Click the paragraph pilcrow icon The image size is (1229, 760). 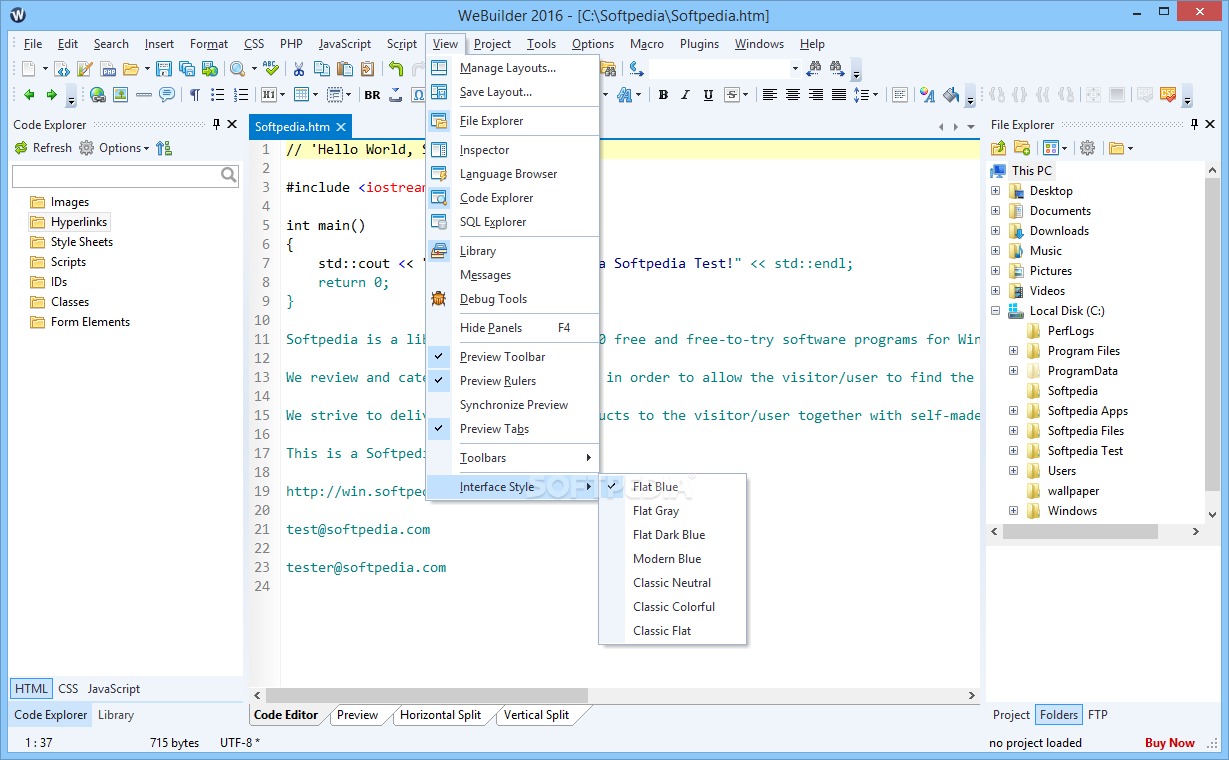pos(195,95)
